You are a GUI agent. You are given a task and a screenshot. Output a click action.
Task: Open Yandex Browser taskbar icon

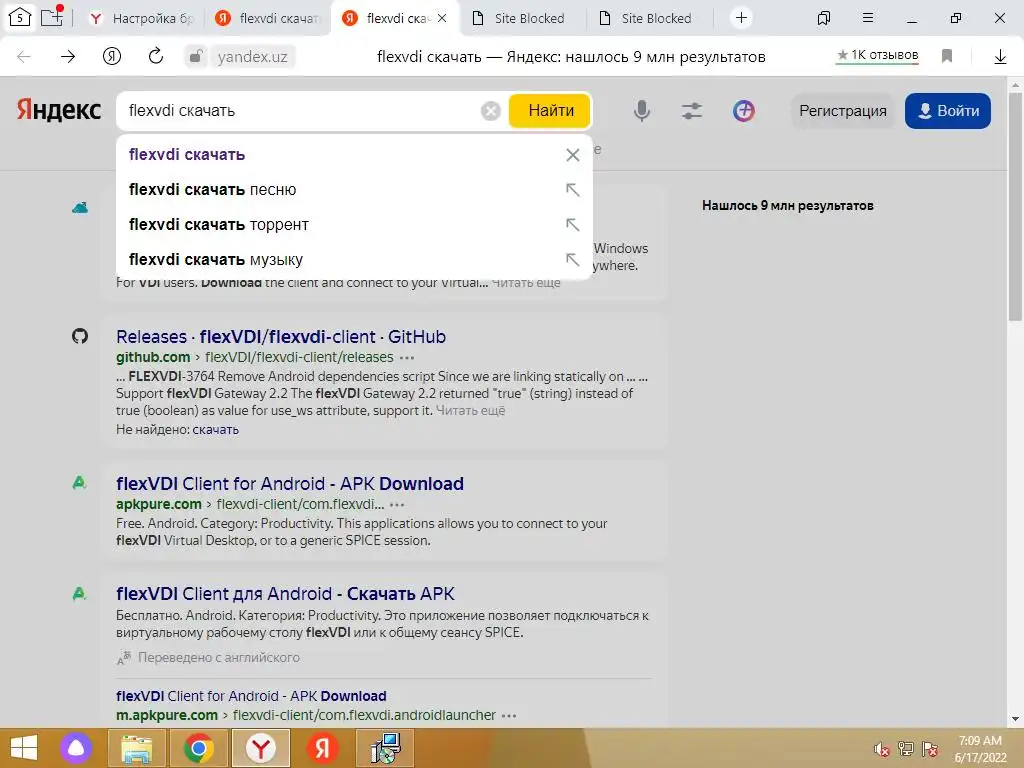click(260, 748)
